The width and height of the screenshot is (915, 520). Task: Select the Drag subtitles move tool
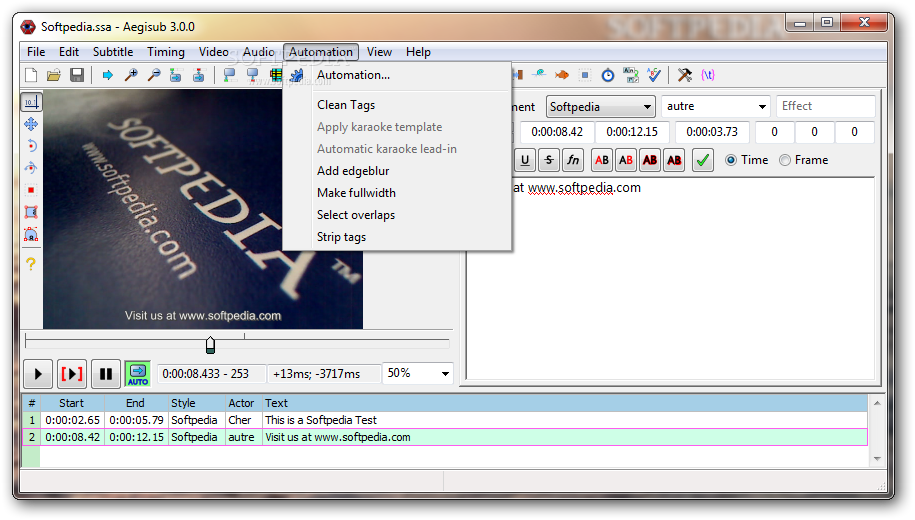coord(31,124)
